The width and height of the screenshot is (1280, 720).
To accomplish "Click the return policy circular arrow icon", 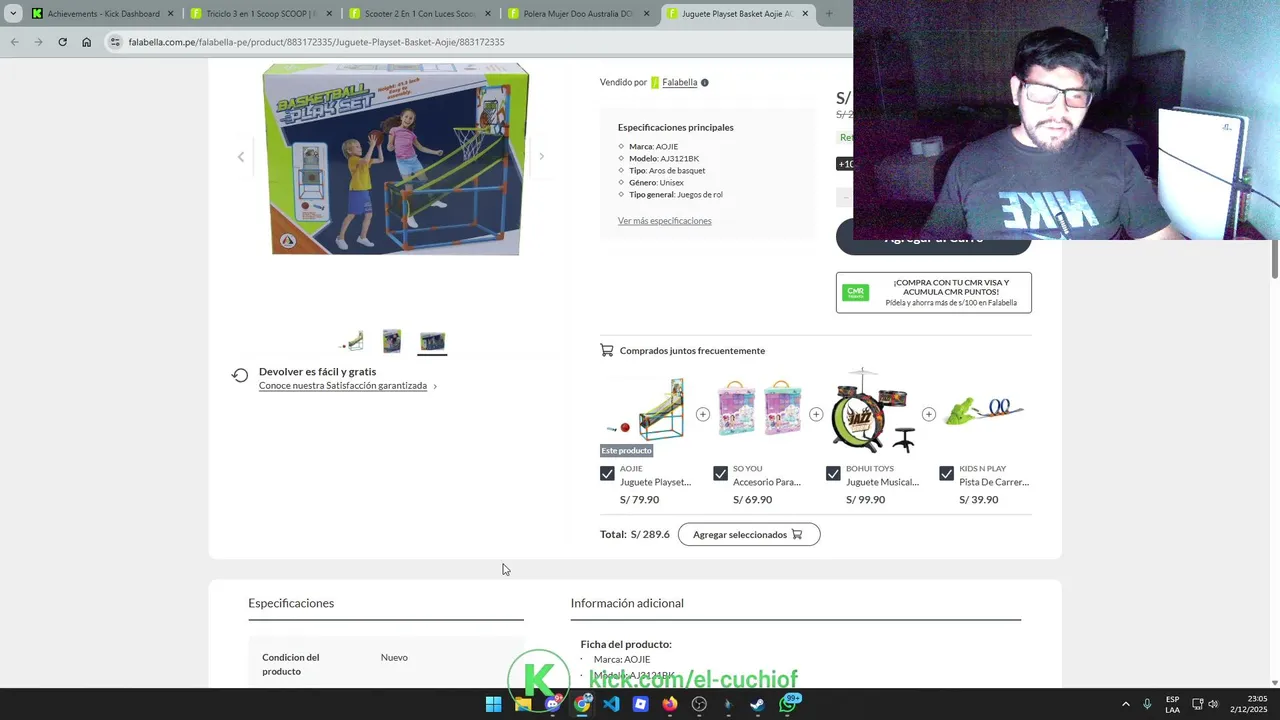I will (x=240, y=376).
